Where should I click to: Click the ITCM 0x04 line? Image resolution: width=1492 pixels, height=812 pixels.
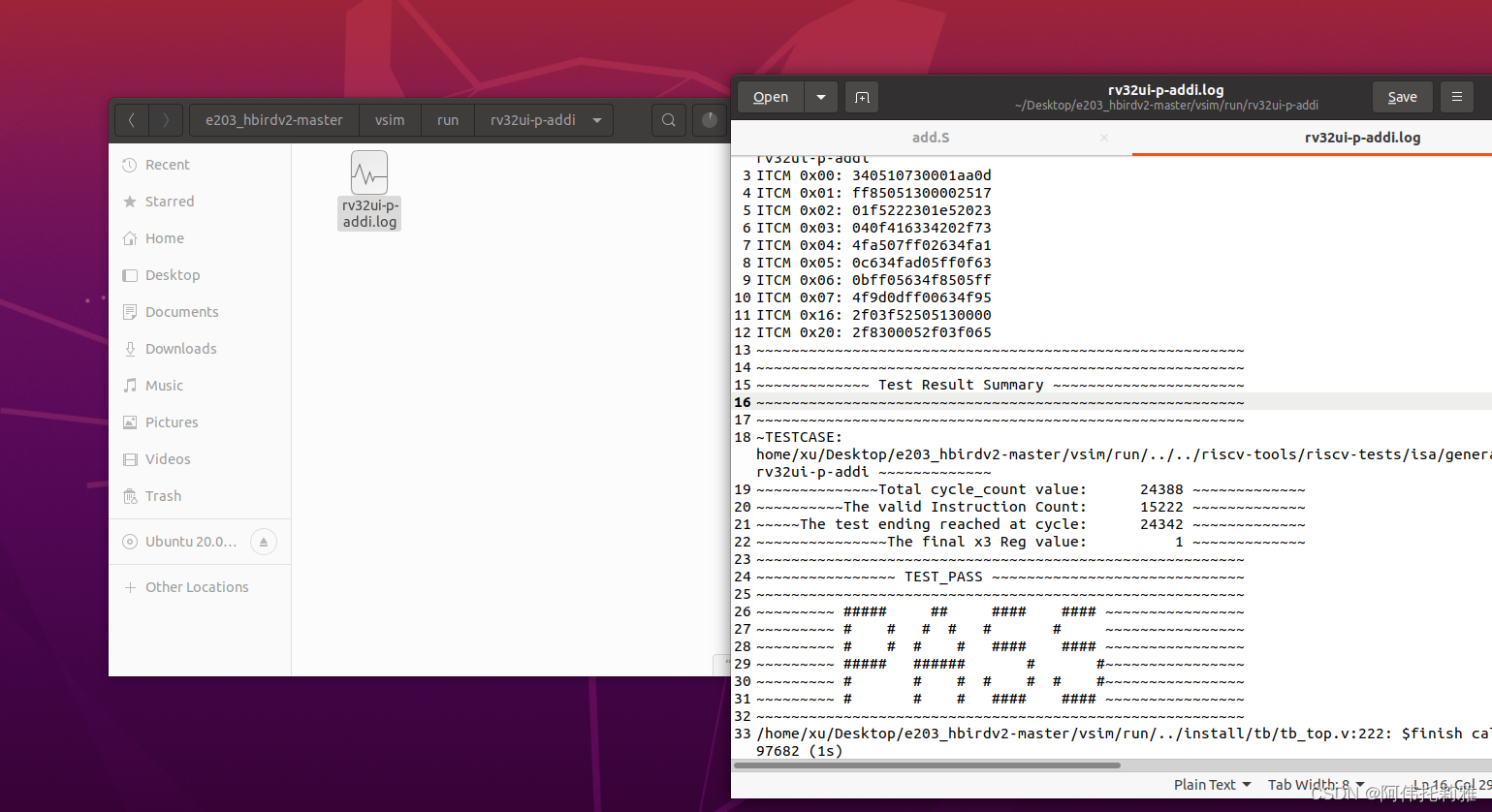point(873,245)
